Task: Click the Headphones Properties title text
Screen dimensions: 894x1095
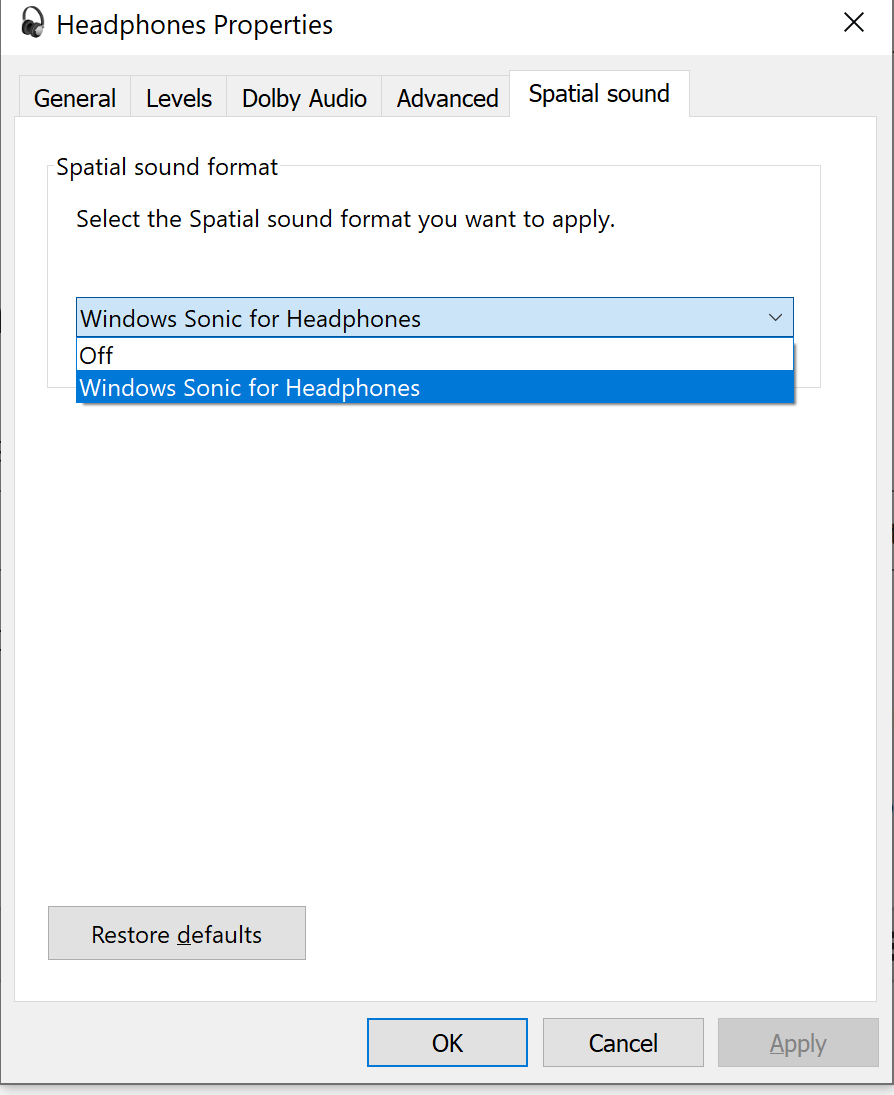Action: (x=194, y=25)
